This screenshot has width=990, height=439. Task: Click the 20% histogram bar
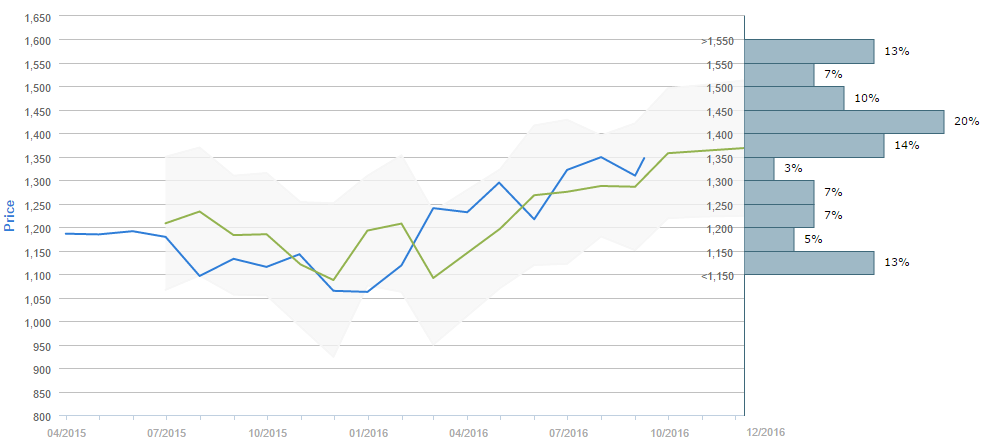(x=844, y=122)
